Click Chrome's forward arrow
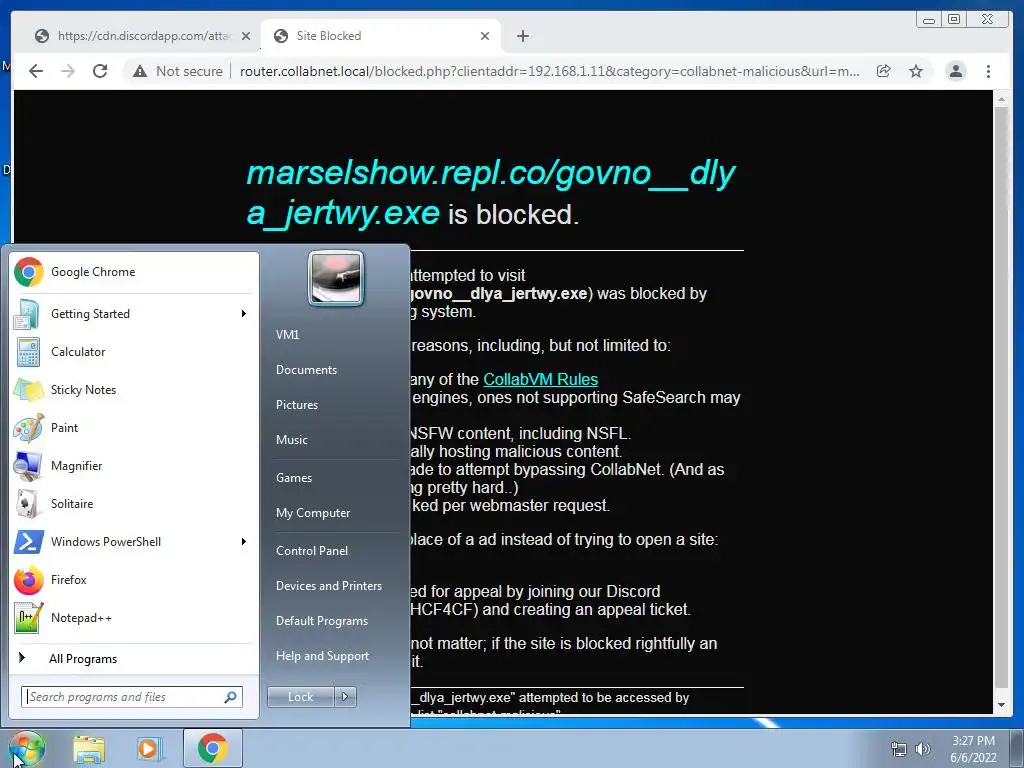Screen dimensions: 1024x768 68,71
